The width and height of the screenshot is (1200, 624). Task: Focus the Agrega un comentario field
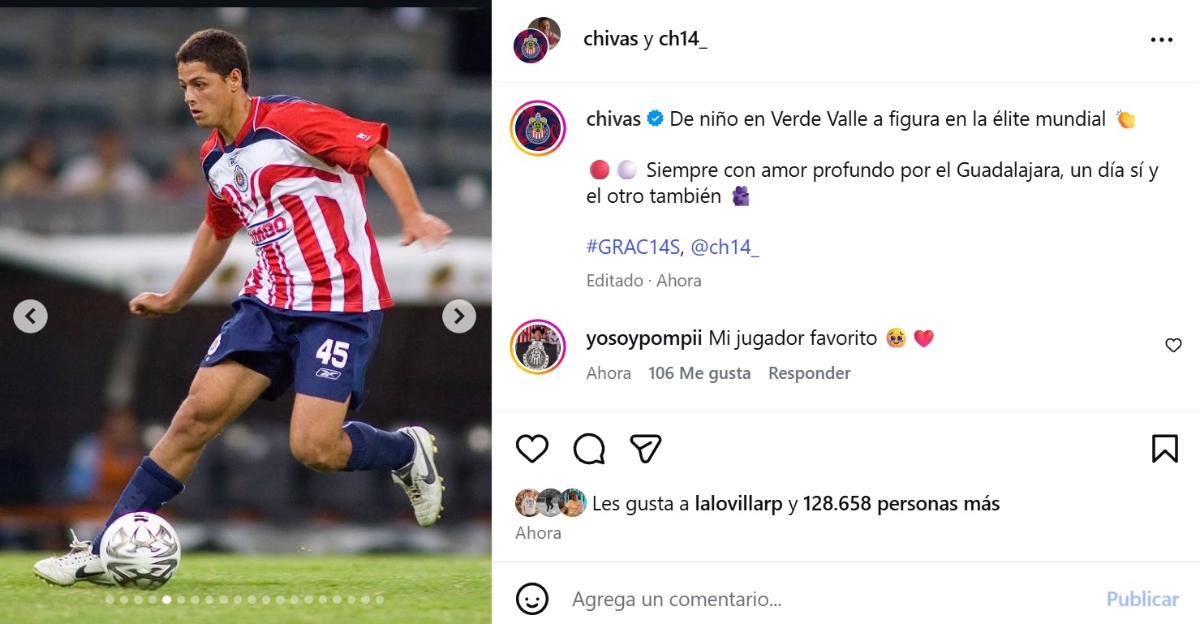pyautogui.click(x=830, y=599)
